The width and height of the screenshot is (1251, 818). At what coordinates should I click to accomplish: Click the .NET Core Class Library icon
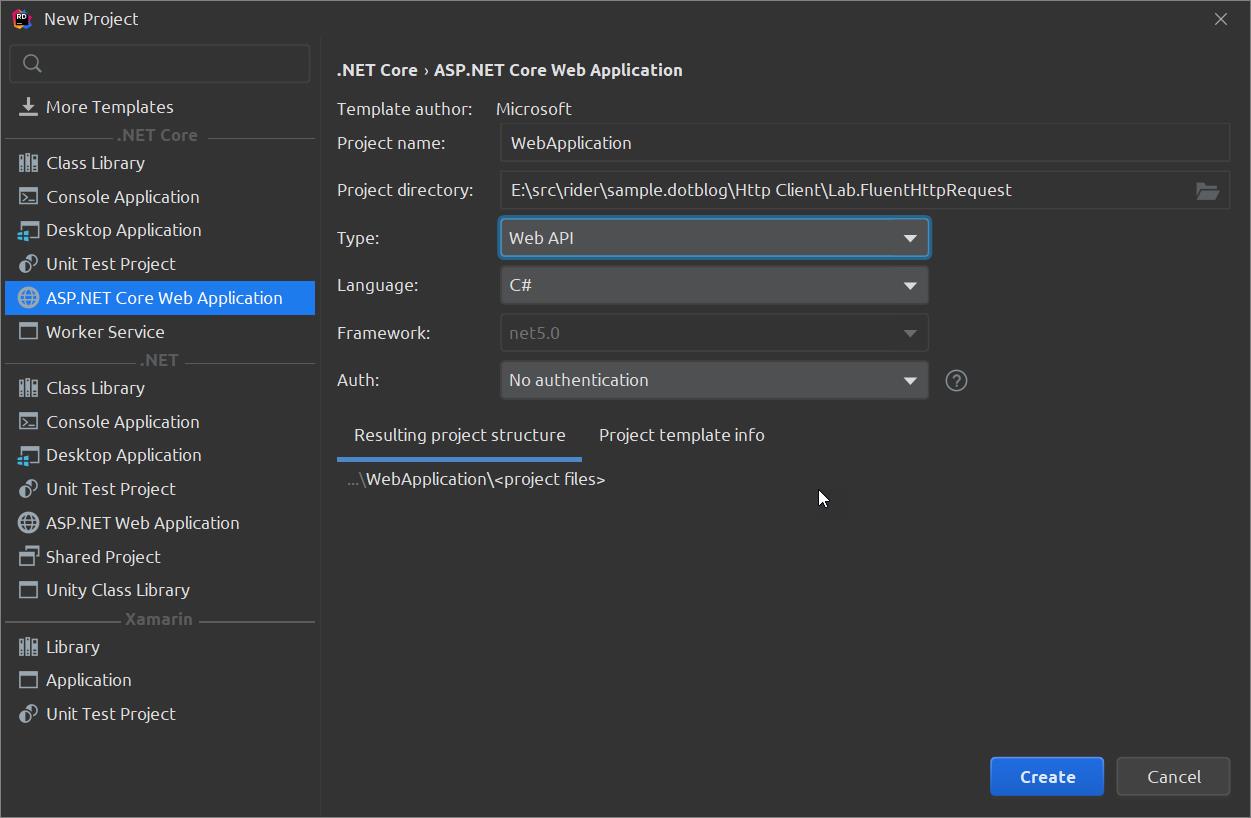pos(28,163)
